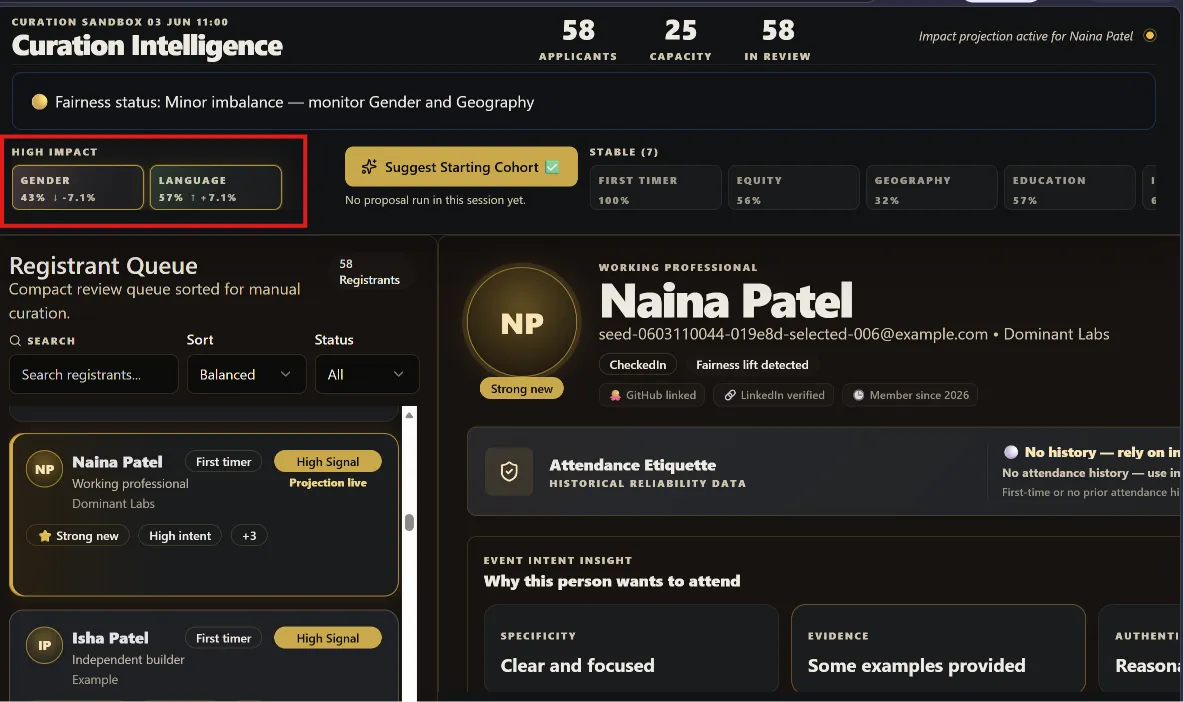Click High Signal badge on Isha Patel card
This screenshot has height=702, width=1184.
click(x=328, y=638)
